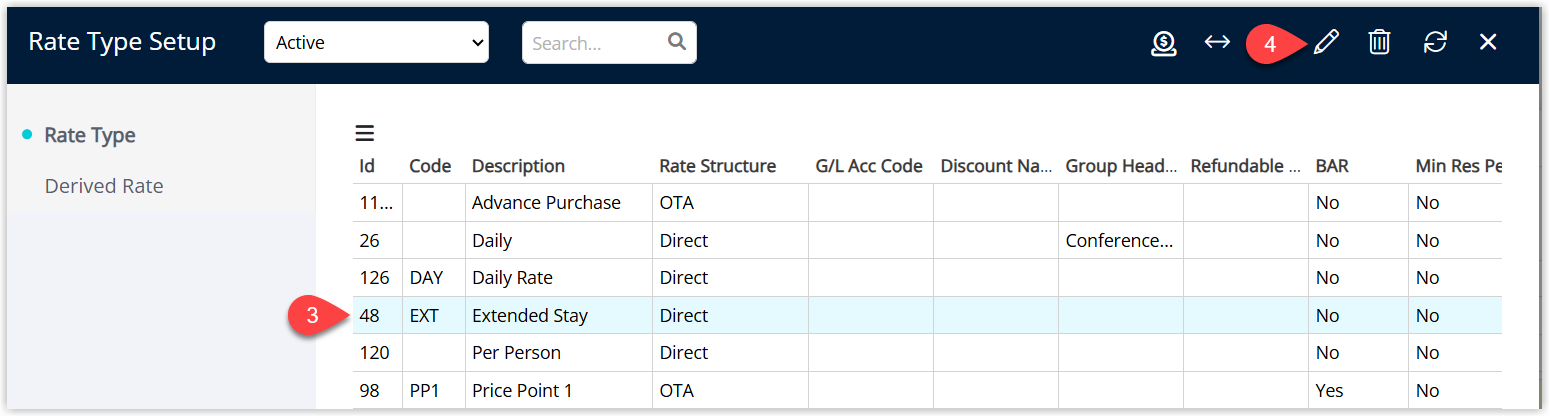The height and width of the screenshot is (417, 1550).
Task: Click the horizontal double-arrow expand icon
Action: (x=1217, y=42)
